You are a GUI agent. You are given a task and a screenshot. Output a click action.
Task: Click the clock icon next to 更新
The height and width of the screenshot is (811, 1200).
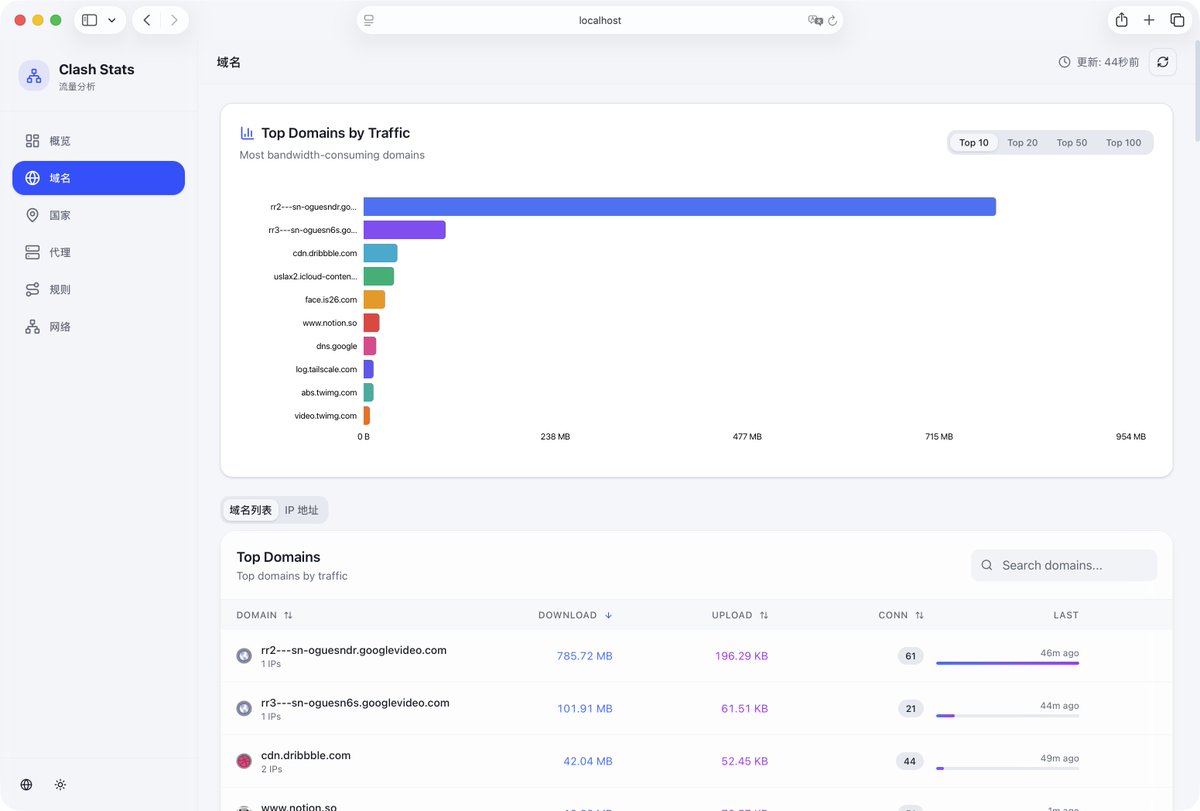point(1064,62)
